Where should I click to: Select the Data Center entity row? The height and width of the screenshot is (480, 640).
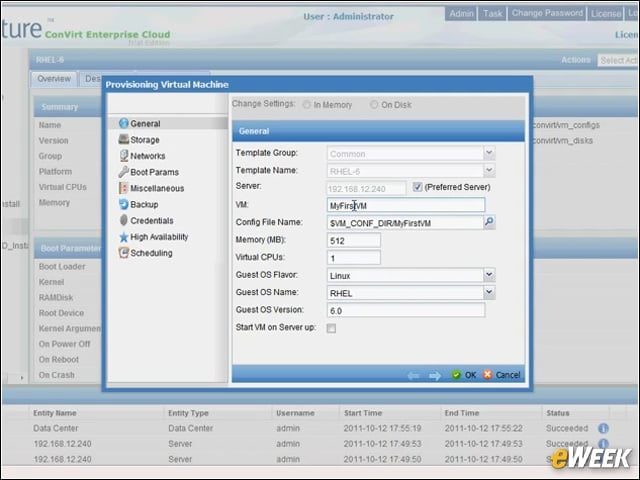click(x=318, y=428)
